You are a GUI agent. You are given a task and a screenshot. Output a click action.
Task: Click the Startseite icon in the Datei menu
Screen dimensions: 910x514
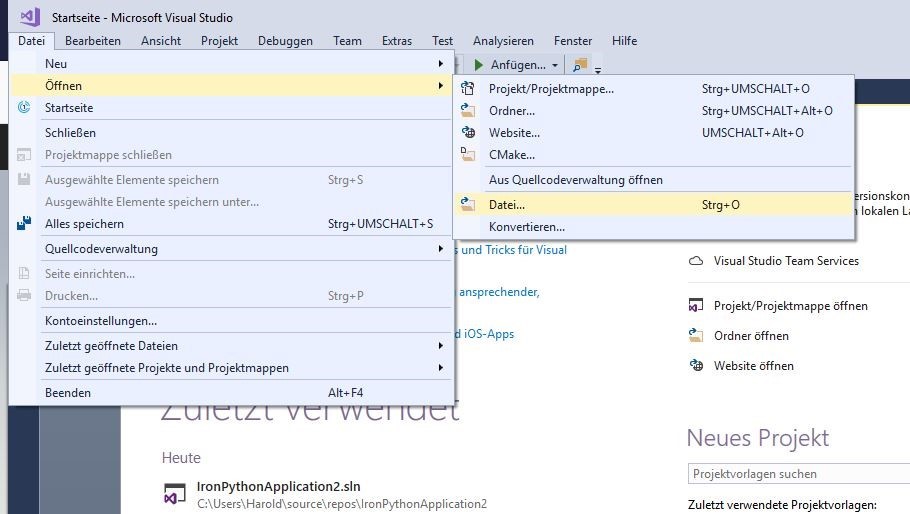(x=25, y=108)
